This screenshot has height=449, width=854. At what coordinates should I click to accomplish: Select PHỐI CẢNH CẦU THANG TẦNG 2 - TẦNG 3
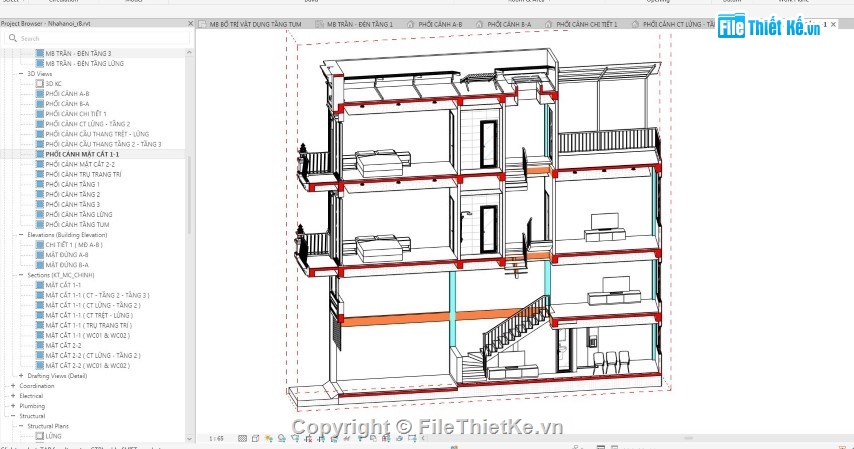tap(103, 144)
